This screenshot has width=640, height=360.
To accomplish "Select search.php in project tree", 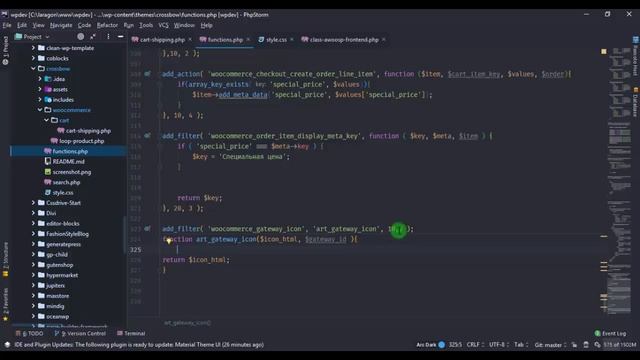I will point(66,182).
